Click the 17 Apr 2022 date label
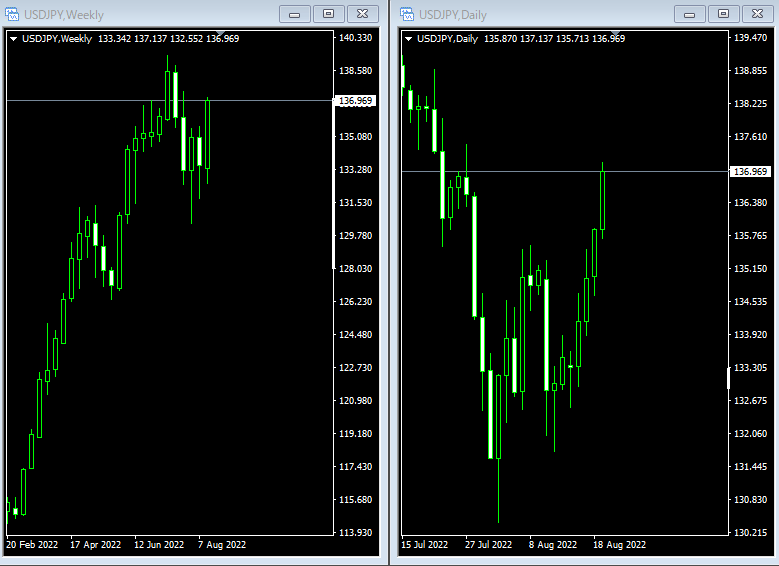The width and height of the screenshot is (779, 566). pyautogui.click(x=95, y=545)
